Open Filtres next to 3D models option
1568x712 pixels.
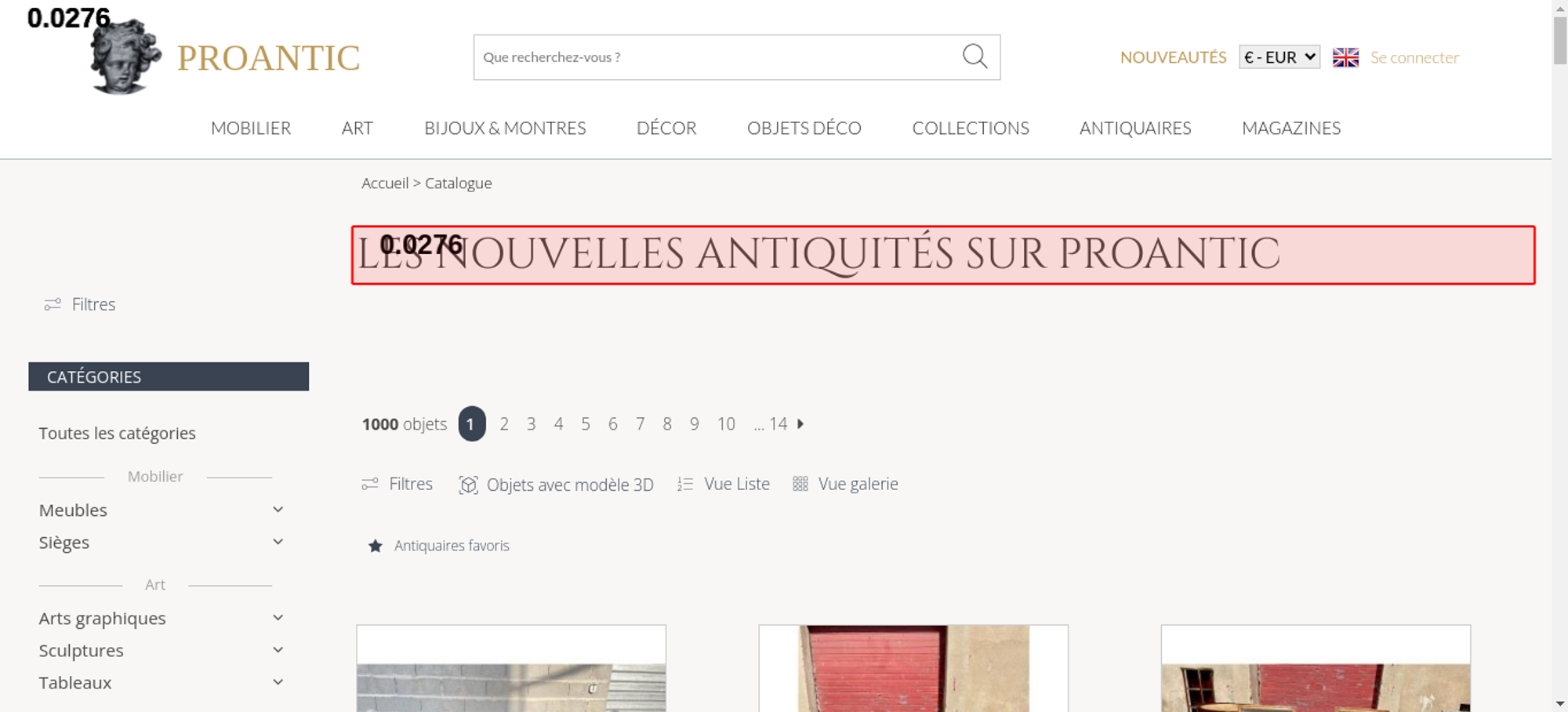[397, 484]
